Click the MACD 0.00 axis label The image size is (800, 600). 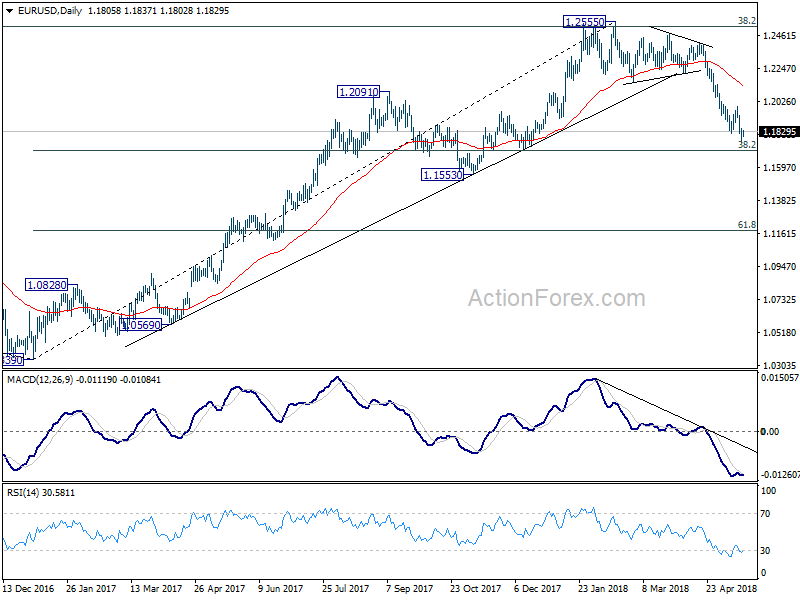769,432
